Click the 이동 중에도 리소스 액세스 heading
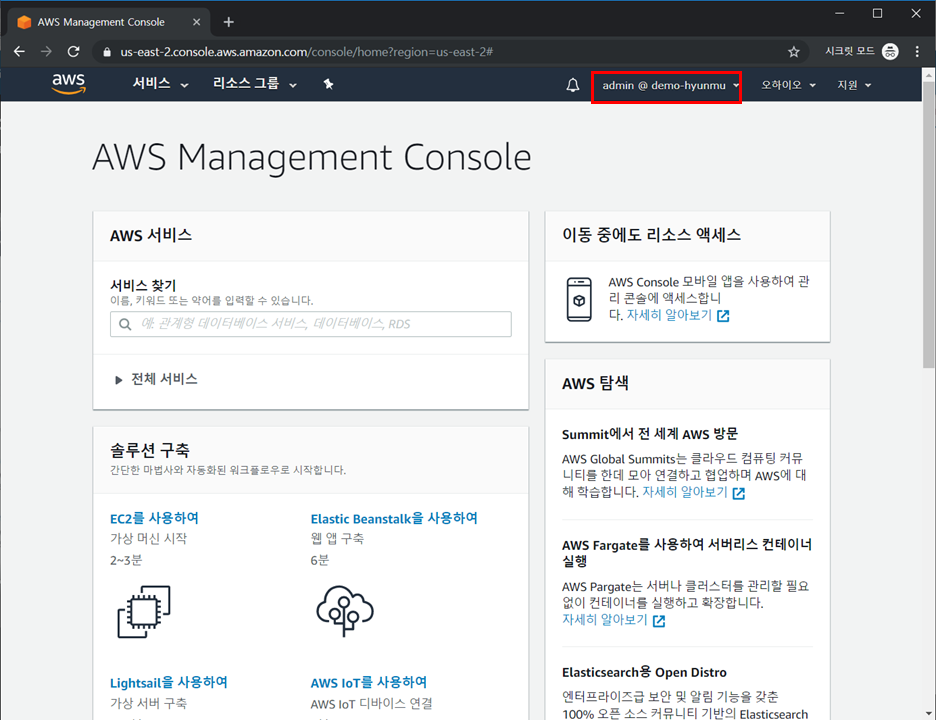This screenshot has width=936, height=720. [651, 235]
